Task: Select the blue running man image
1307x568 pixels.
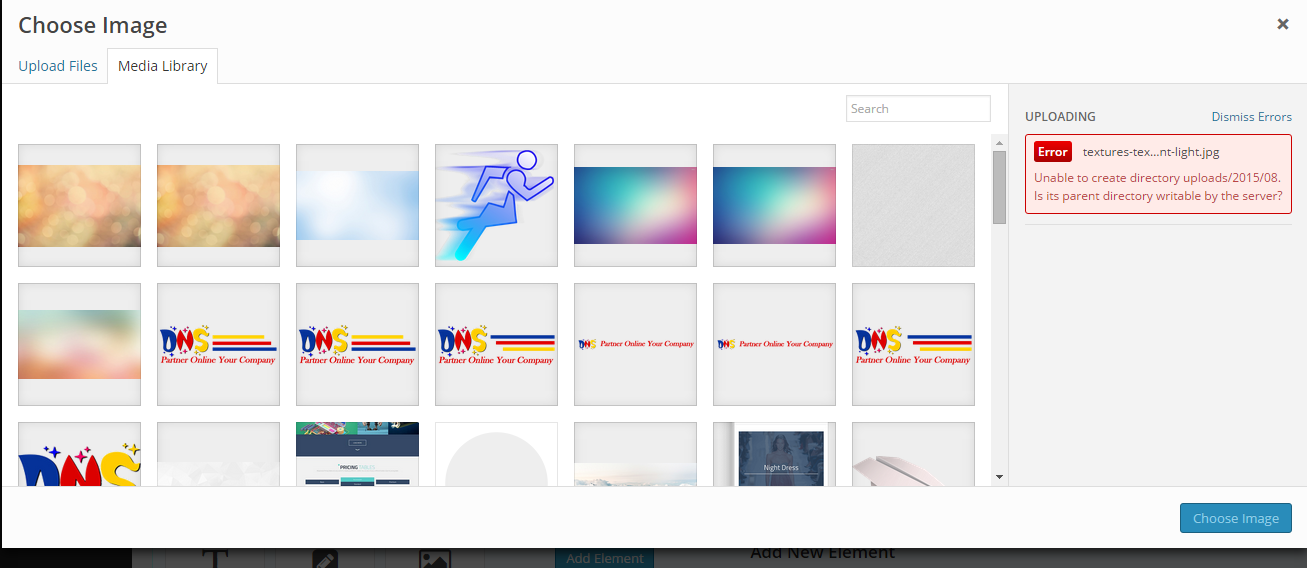Action: pyautogui.click(x=496, y=205)
